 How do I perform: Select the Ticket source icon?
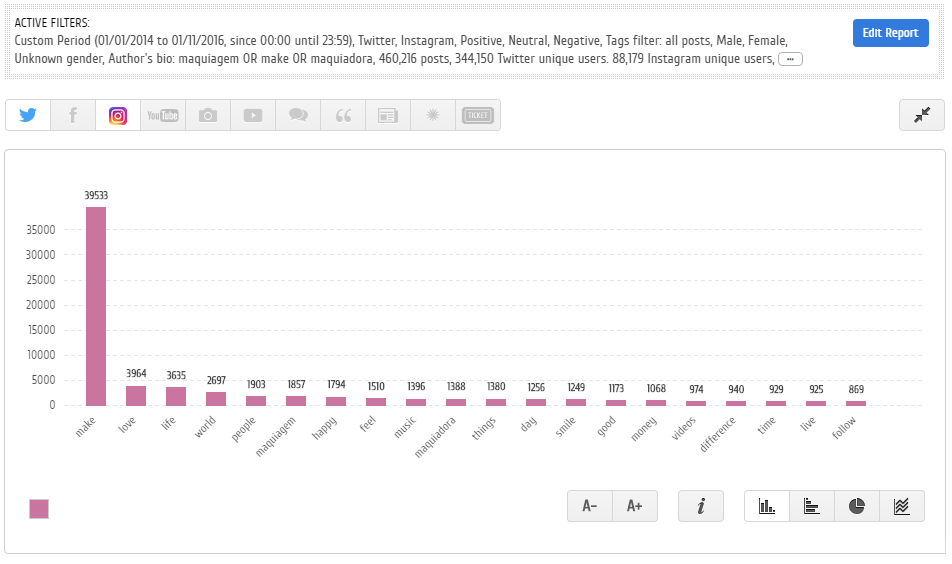[478, 115]
